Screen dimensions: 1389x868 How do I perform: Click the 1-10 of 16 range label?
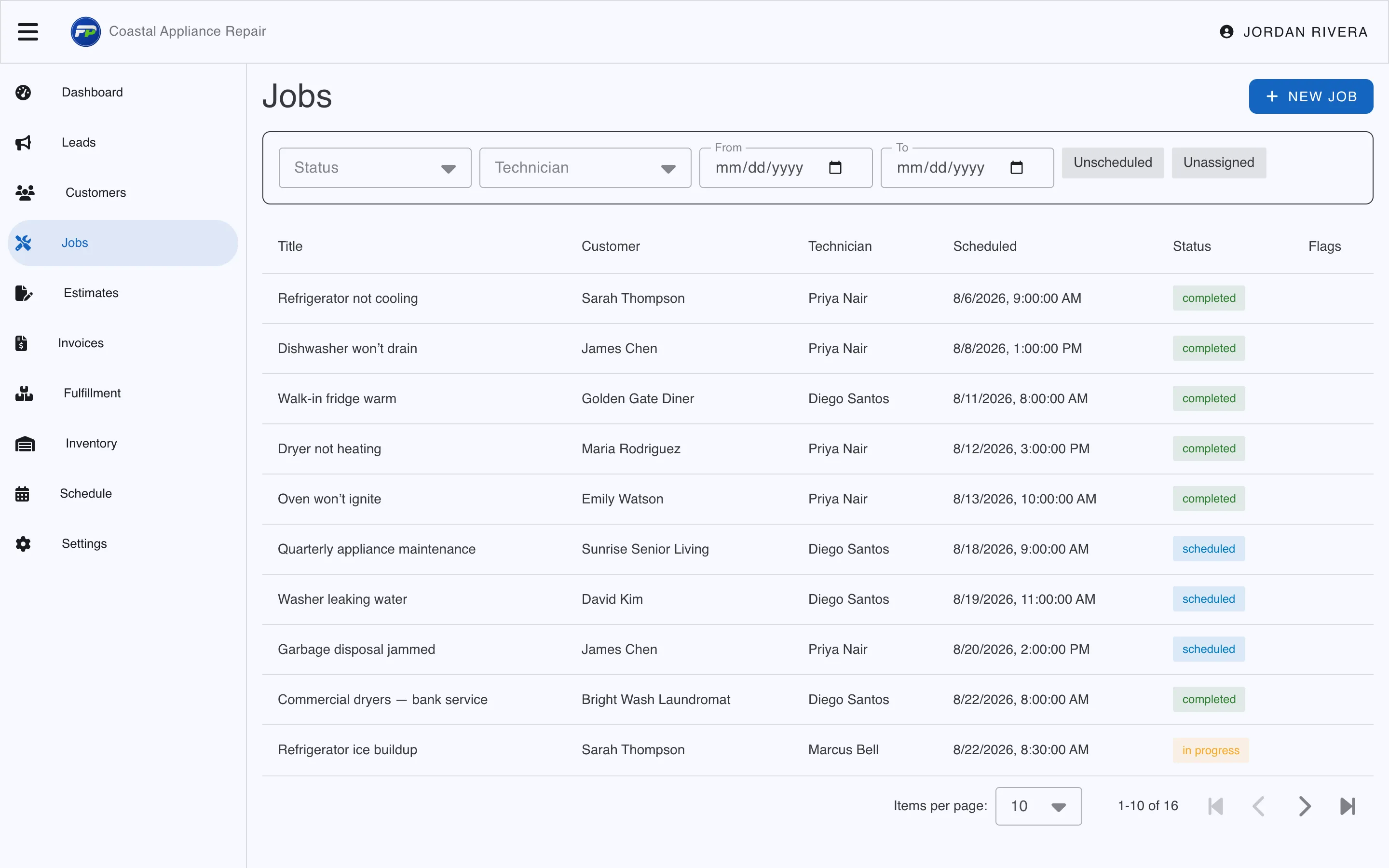pos(1147,806)
